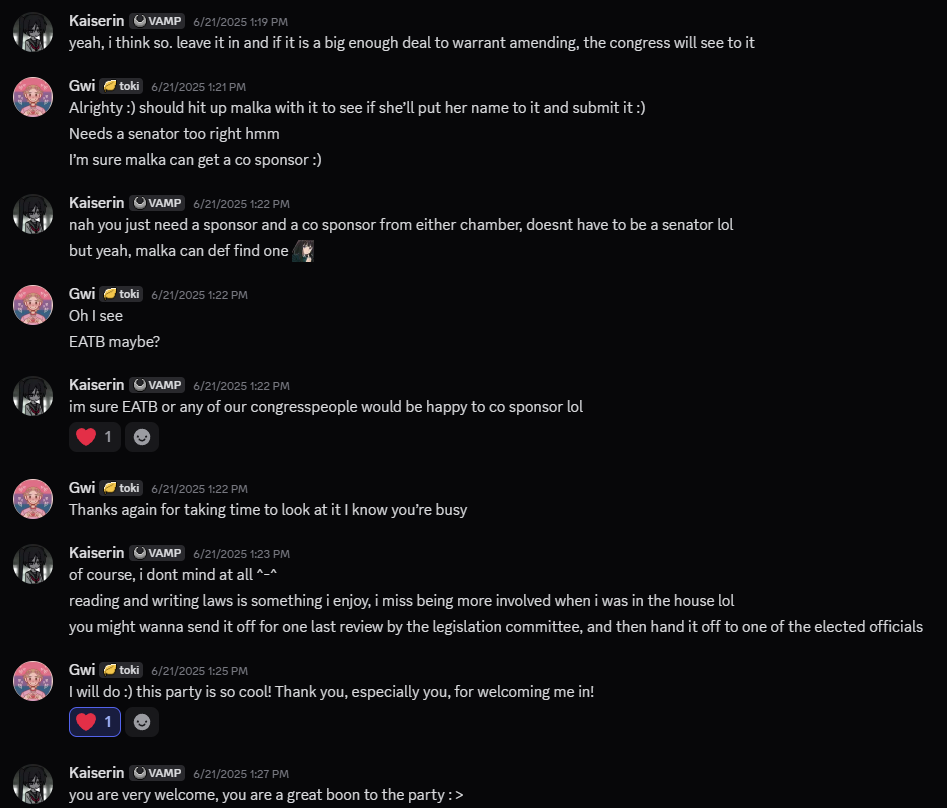Click the add reaction smiley under Gwi's 1:25 PM message
The image size is (947, 808).
(x=142, y=722)
